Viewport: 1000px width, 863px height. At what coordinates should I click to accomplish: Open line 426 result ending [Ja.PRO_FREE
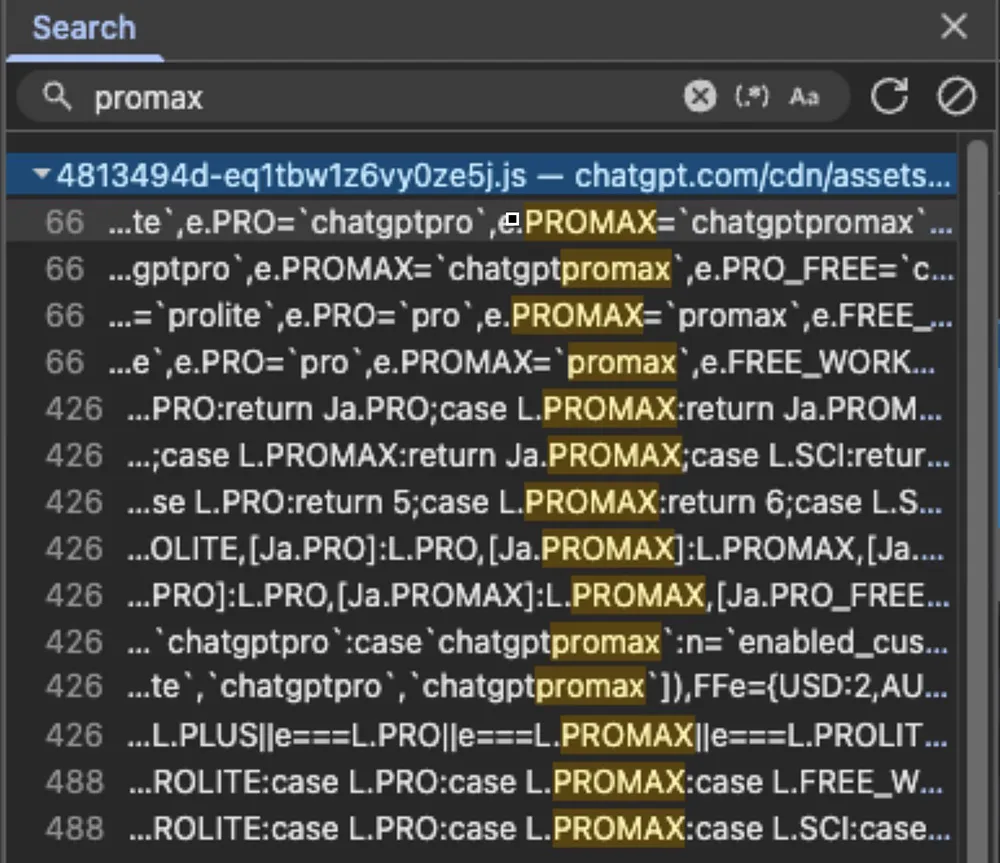tap(482, 595)
